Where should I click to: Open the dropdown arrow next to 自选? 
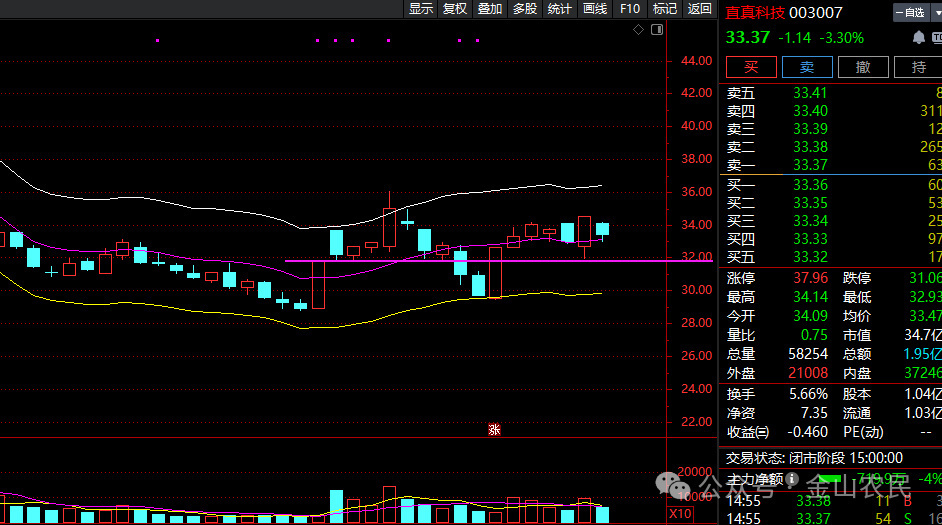click(934, 13)
